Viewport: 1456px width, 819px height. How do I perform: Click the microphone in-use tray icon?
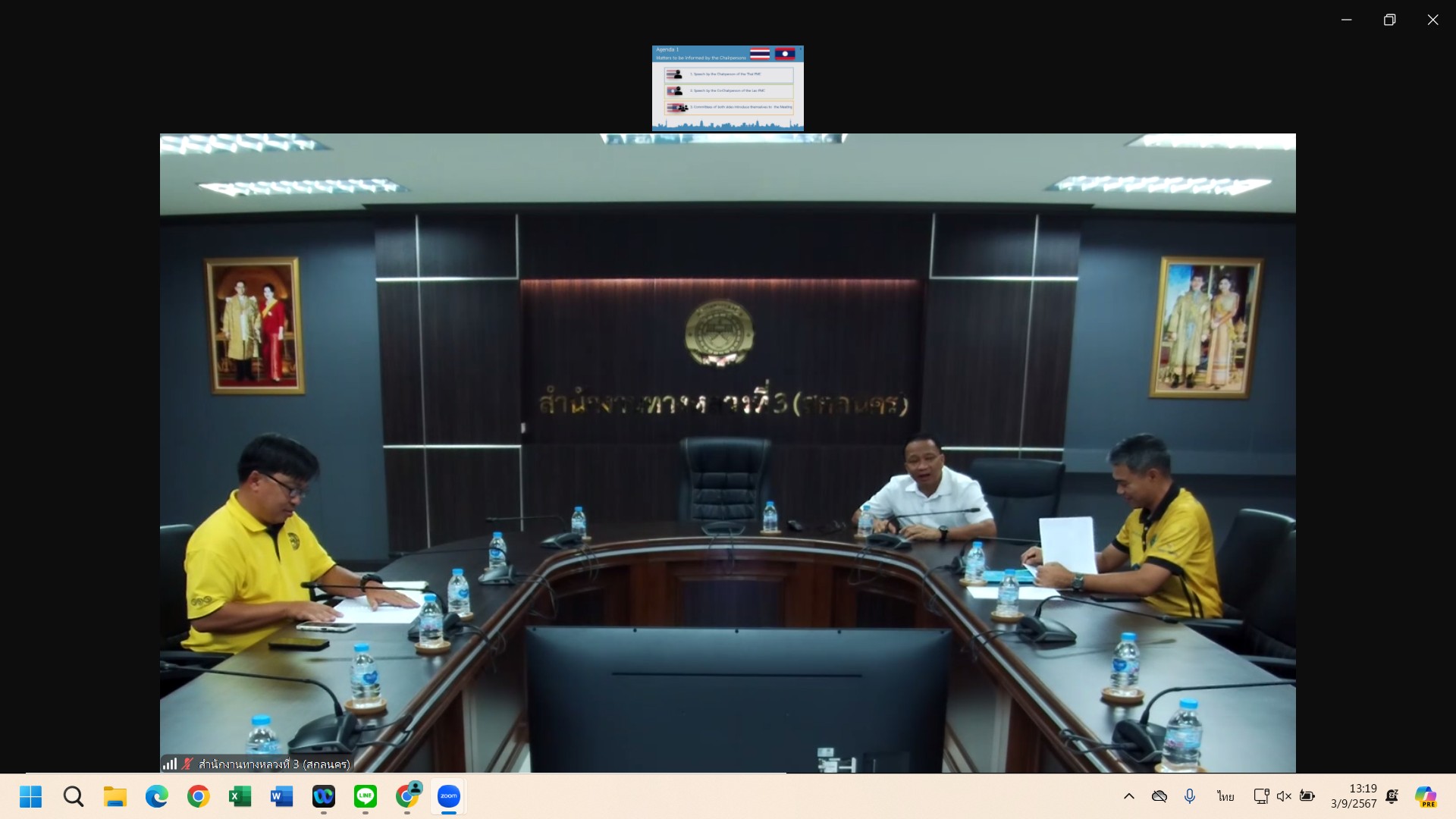1190,796
